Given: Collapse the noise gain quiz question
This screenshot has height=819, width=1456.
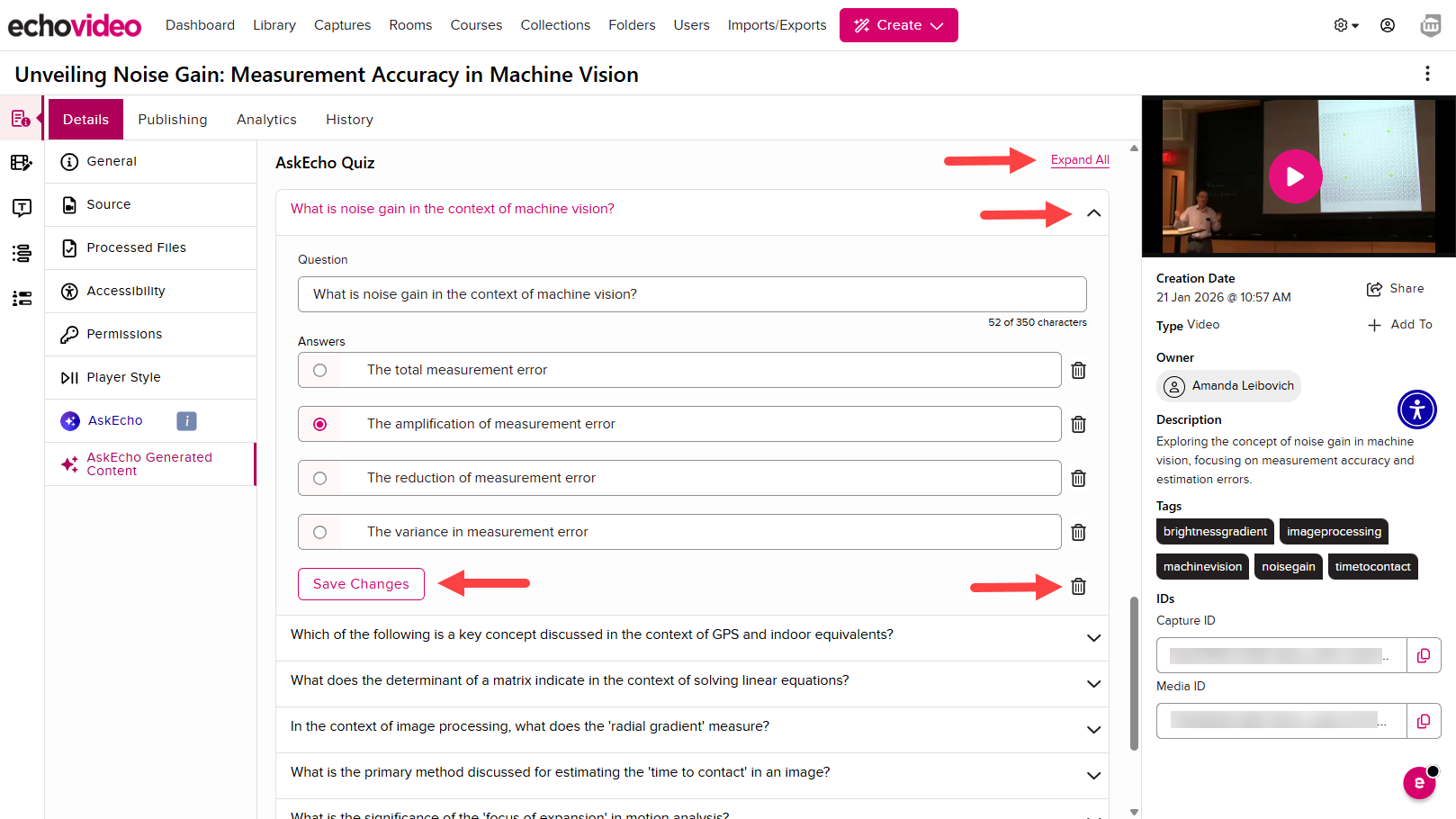Looking at the screenshot, I should [x=1094, y=212].
